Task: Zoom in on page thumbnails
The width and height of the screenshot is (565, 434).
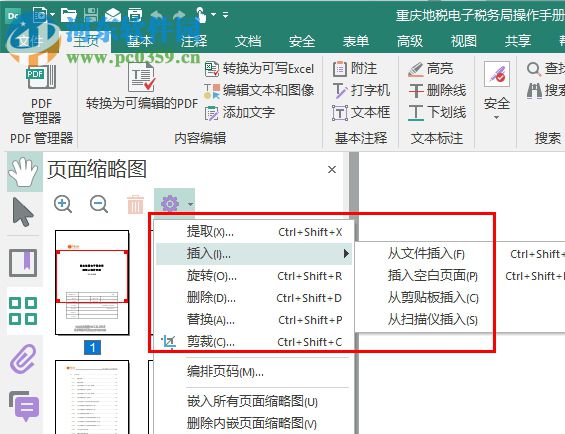Action: coord(63,204)
